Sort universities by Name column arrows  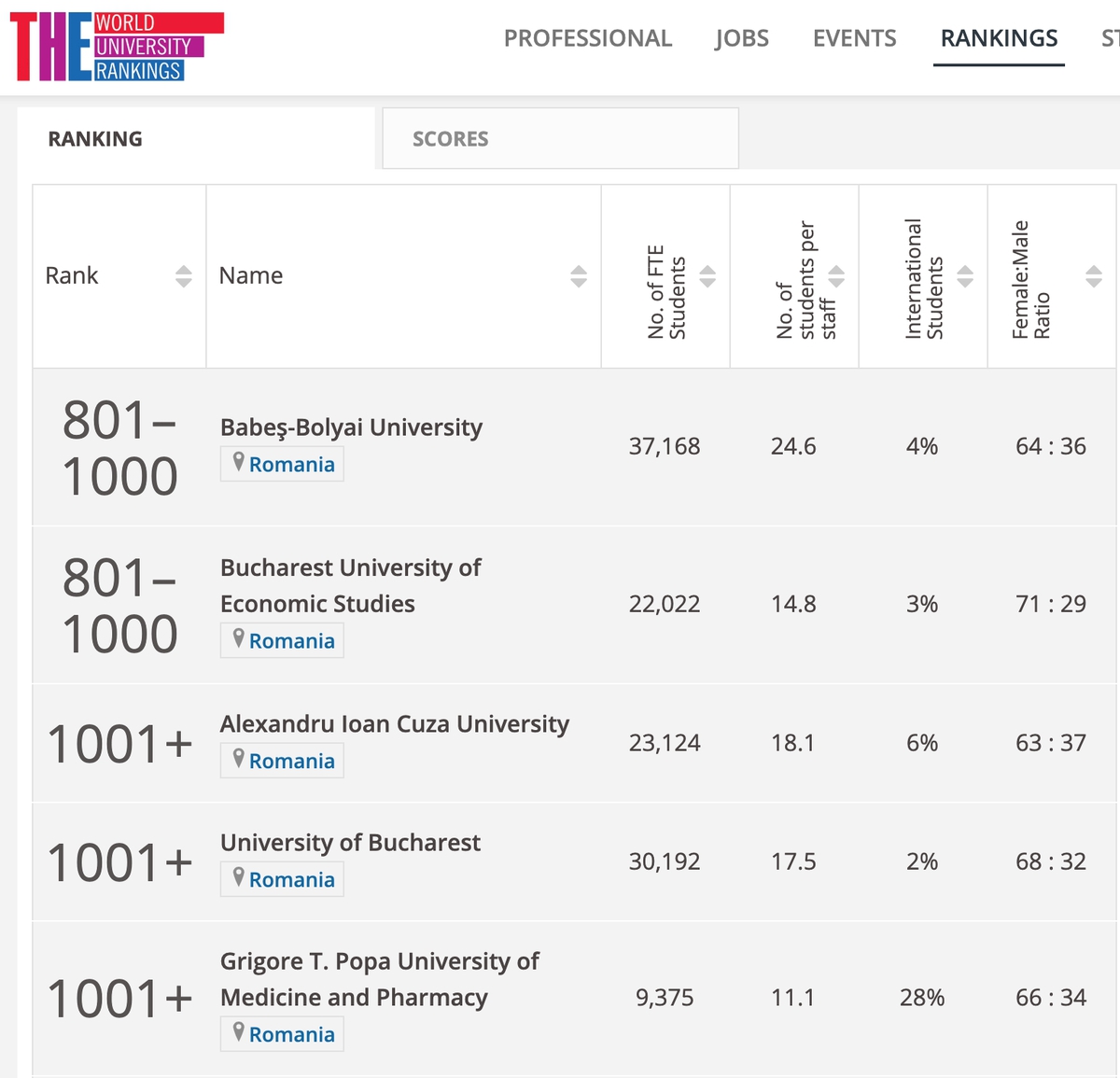[x=579, y=276]
